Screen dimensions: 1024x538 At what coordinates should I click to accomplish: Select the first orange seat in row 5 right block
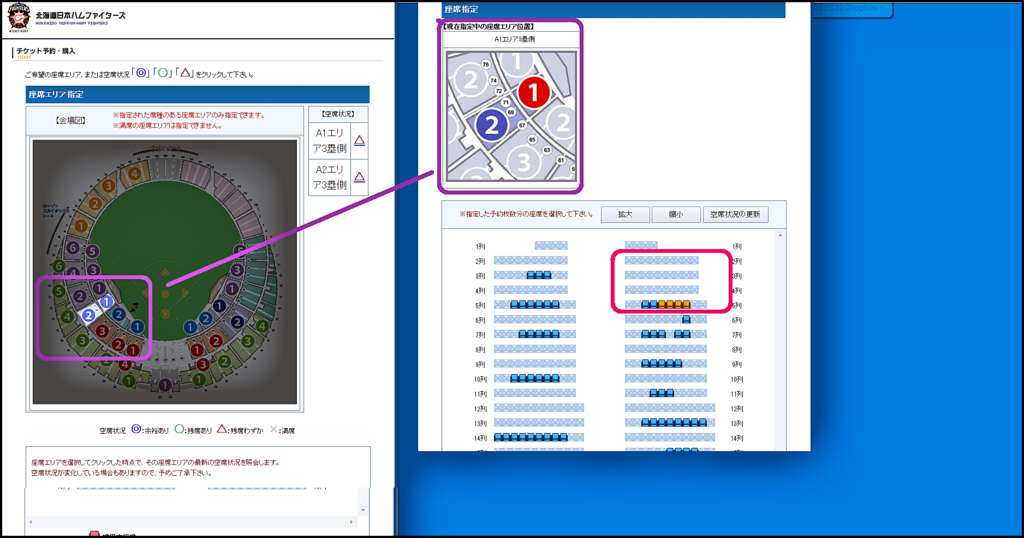coord(662,304)
